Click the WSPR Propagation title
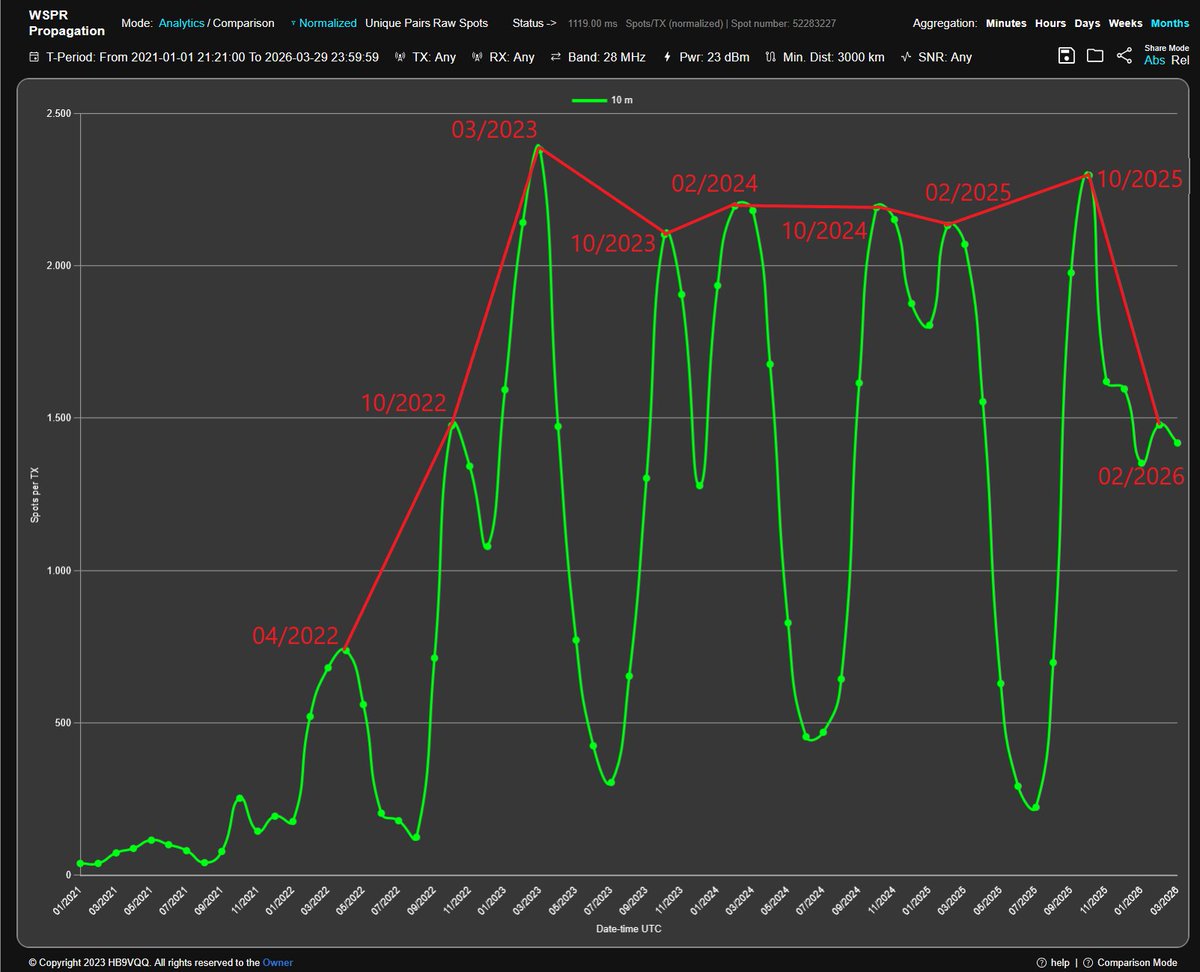 tap(67, 23)
